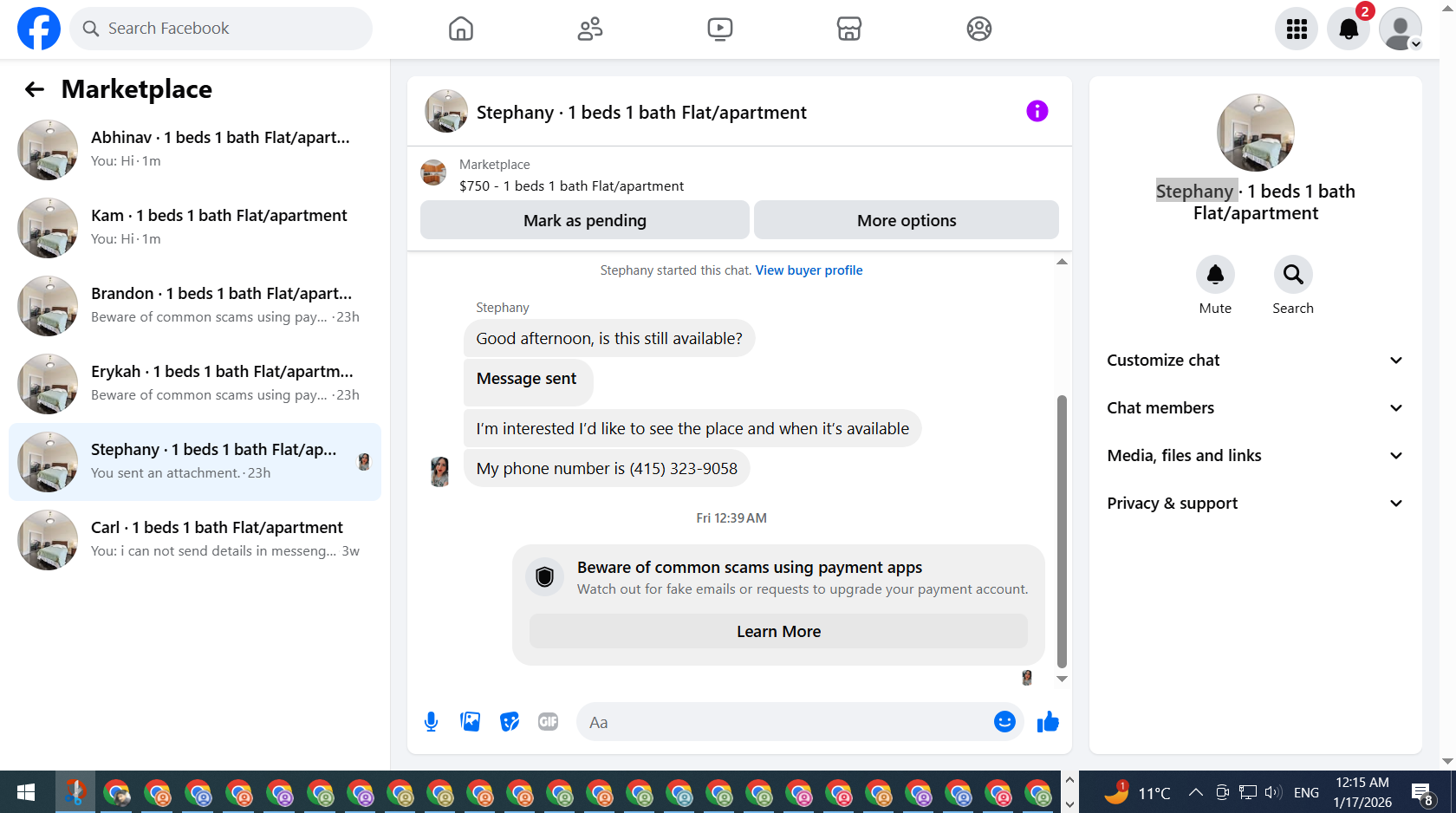Click the phone number message bubble
The image size is (1456, 813).
[x=607, y=469]
